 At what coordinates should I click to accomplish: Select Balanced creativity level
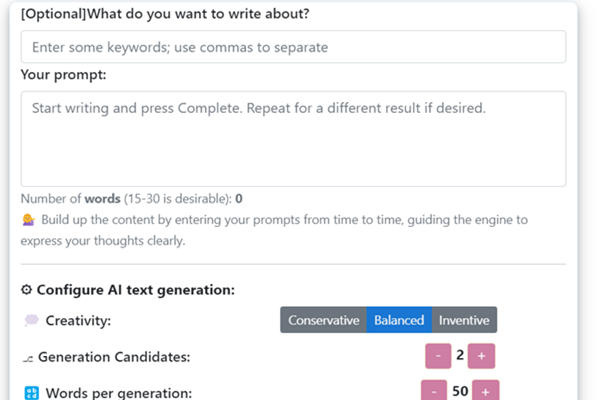(399, 320)
